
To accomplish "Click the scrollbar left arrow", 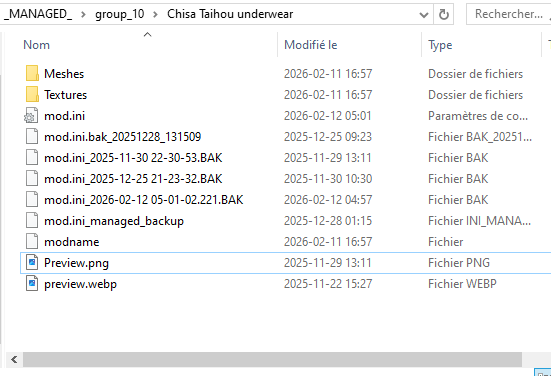I will [x=14, y=360].
